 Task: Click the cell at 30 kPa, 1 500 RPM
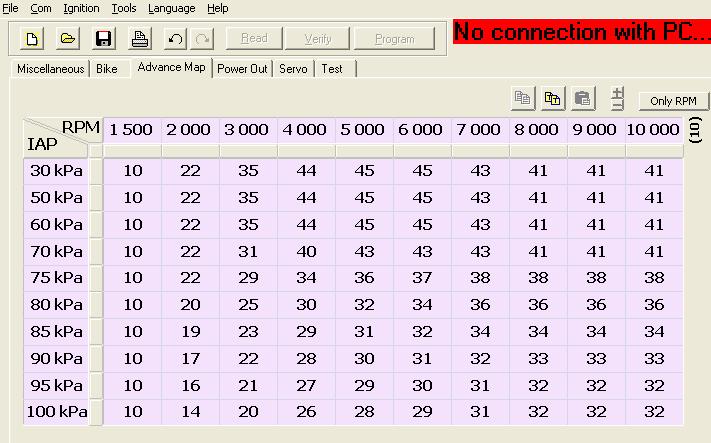click(x=133, y=171)
